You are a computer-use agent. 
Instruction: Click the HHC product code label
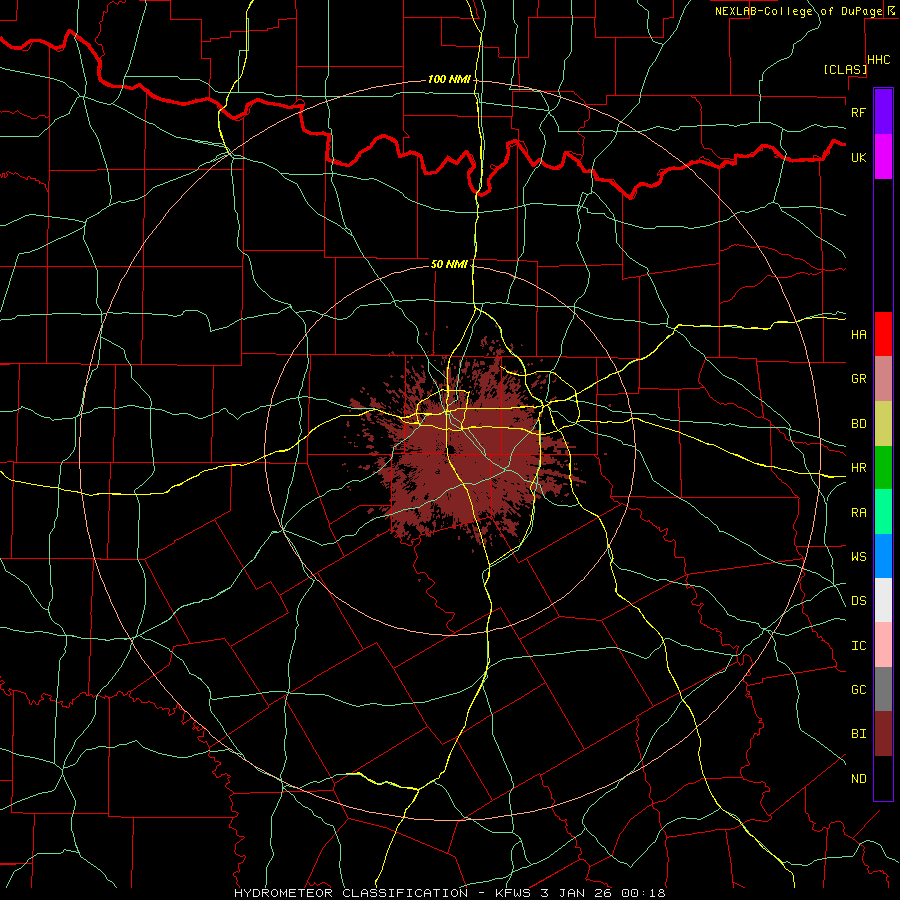[879, 60]
